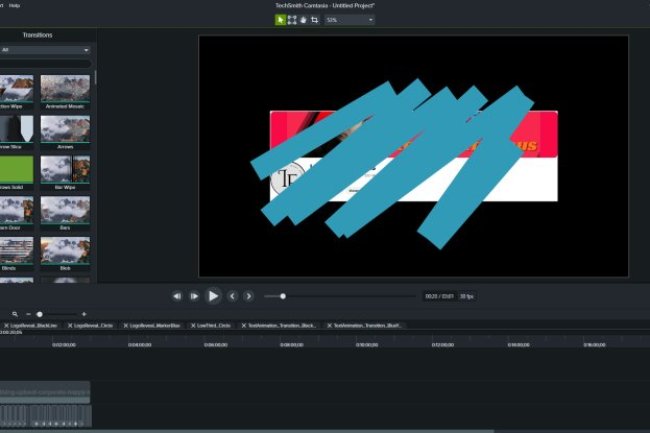Click the rewind previous frame button

coord(178,296)
